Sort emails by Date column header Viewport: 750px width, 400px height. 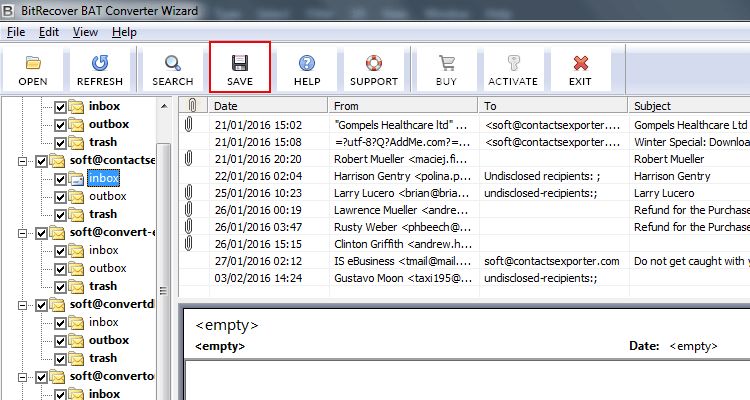pyautogui.click(x=268, y=105)
